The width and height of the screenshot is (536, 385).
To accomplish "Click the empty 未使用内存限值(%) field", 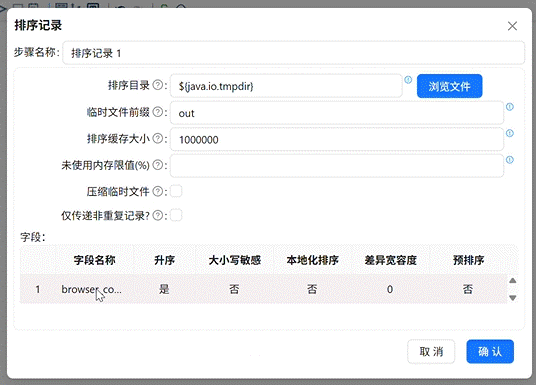I will (337, 166).
